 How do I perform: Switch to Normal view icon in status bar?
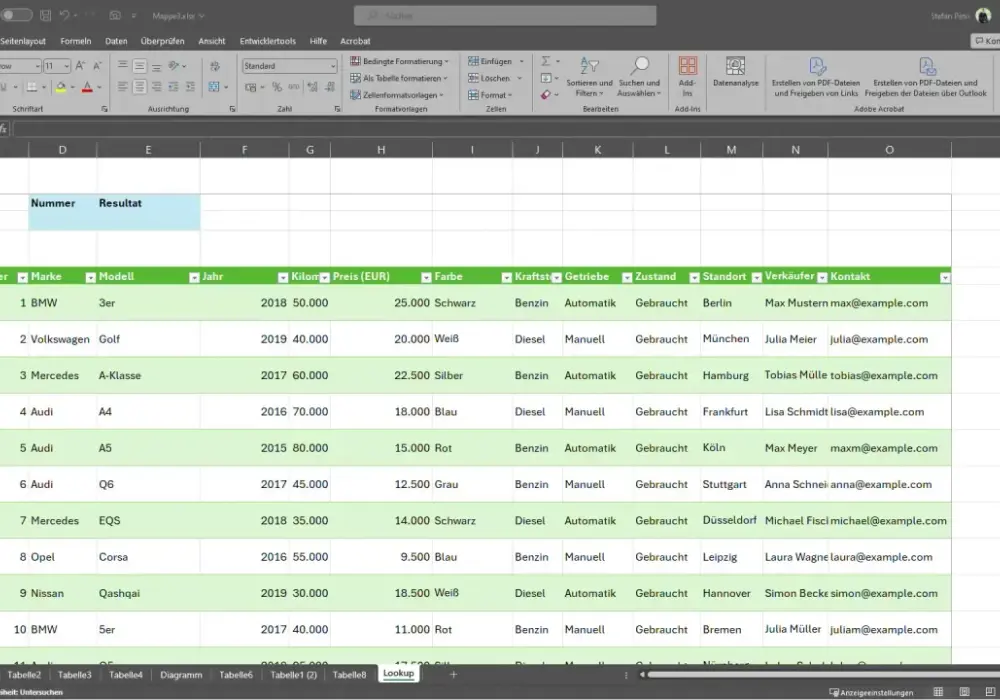938,692
